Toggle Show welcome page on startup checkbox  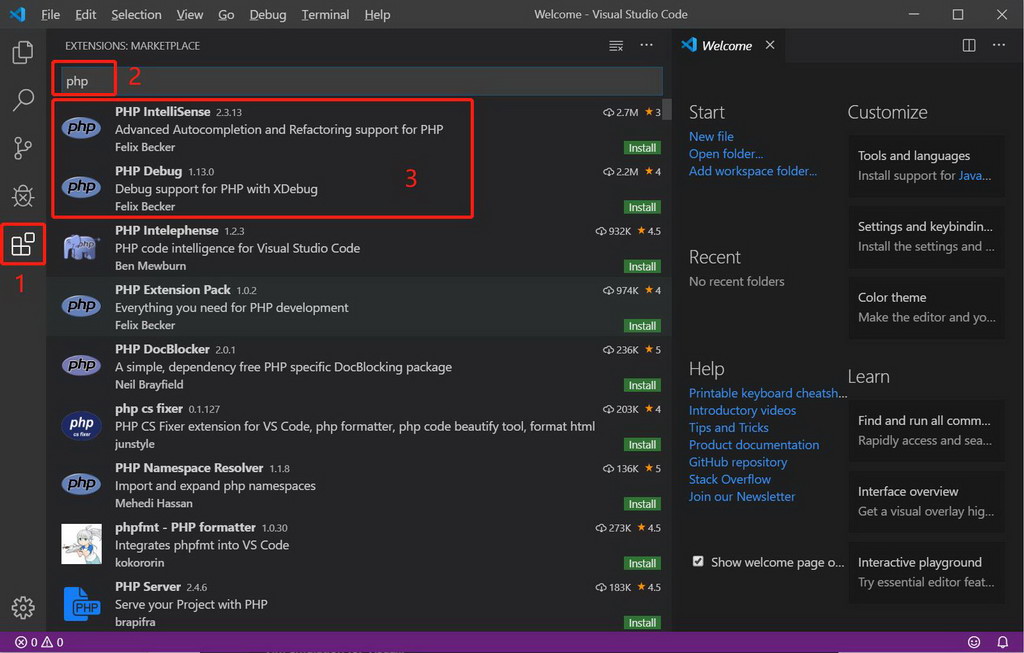698,562
